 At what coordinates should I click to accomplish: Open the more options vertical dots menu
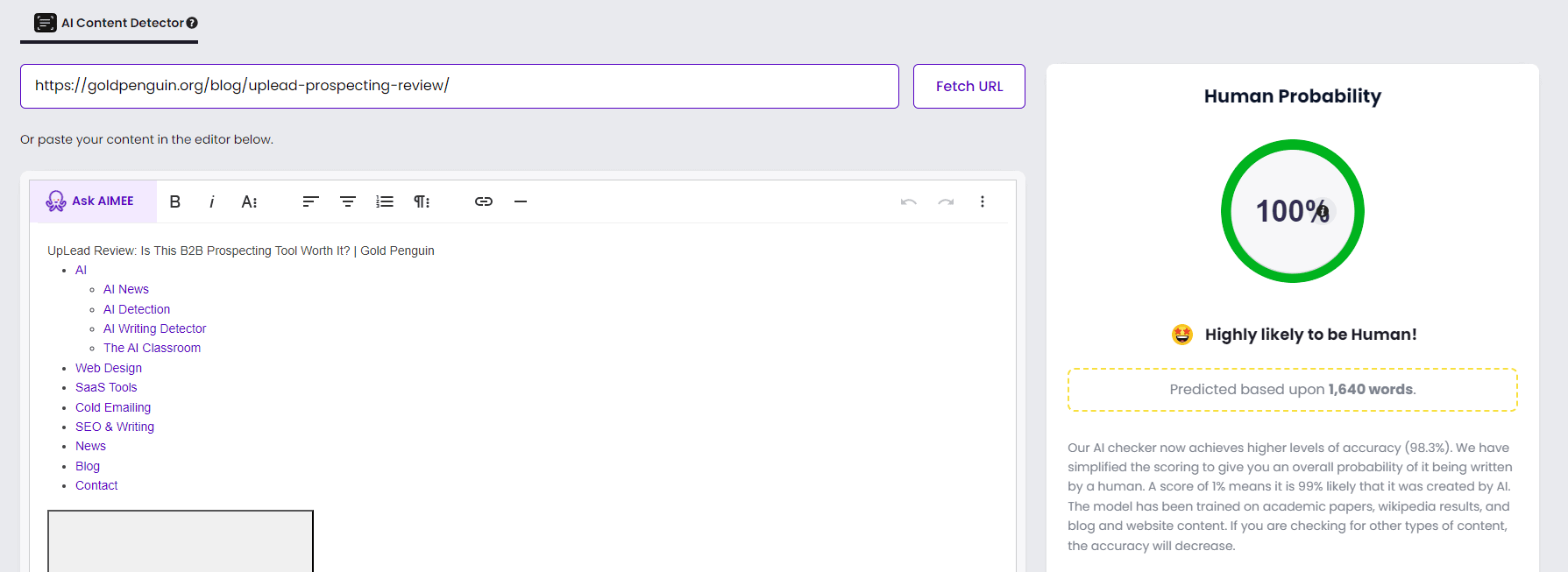(983, 201)
